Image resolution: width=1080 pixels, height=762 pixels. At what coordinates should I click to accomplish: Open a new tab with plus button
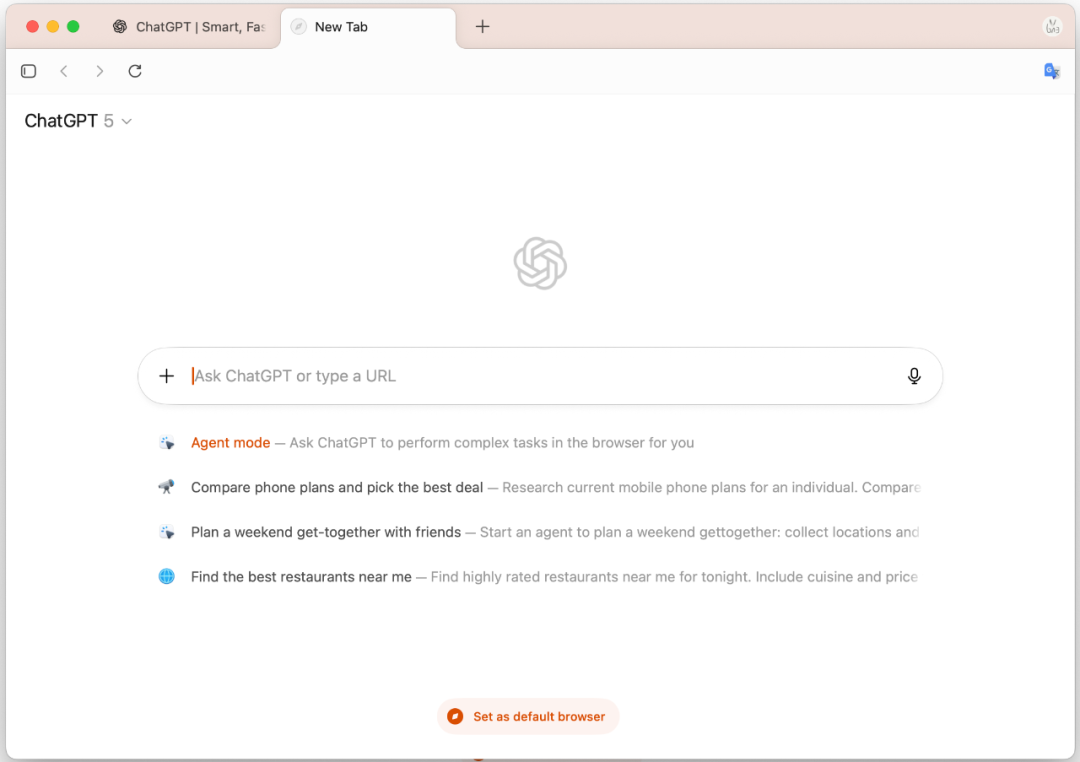(x=482, y=27)
